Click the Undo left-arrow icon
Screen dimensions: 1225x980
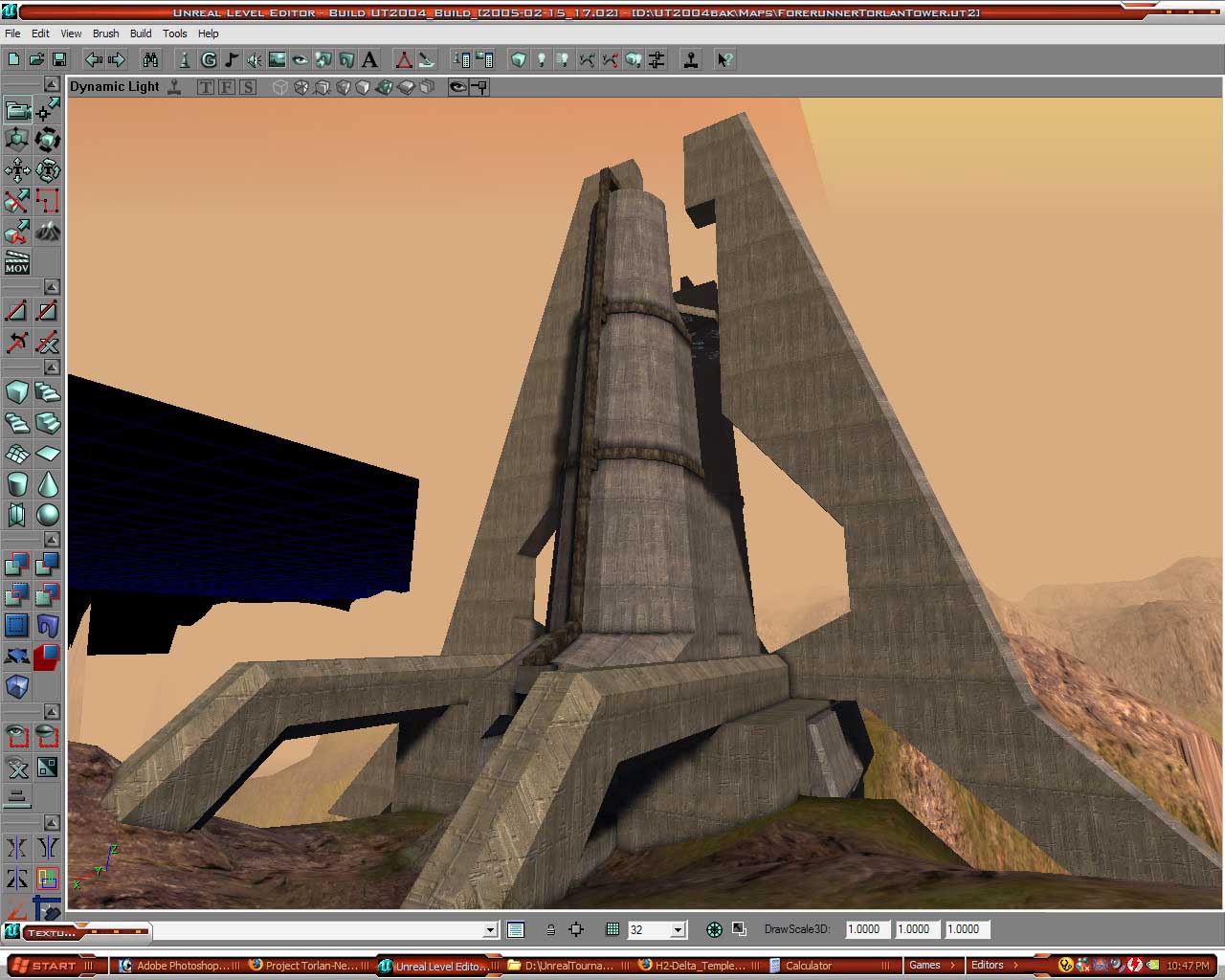[94, 59]
